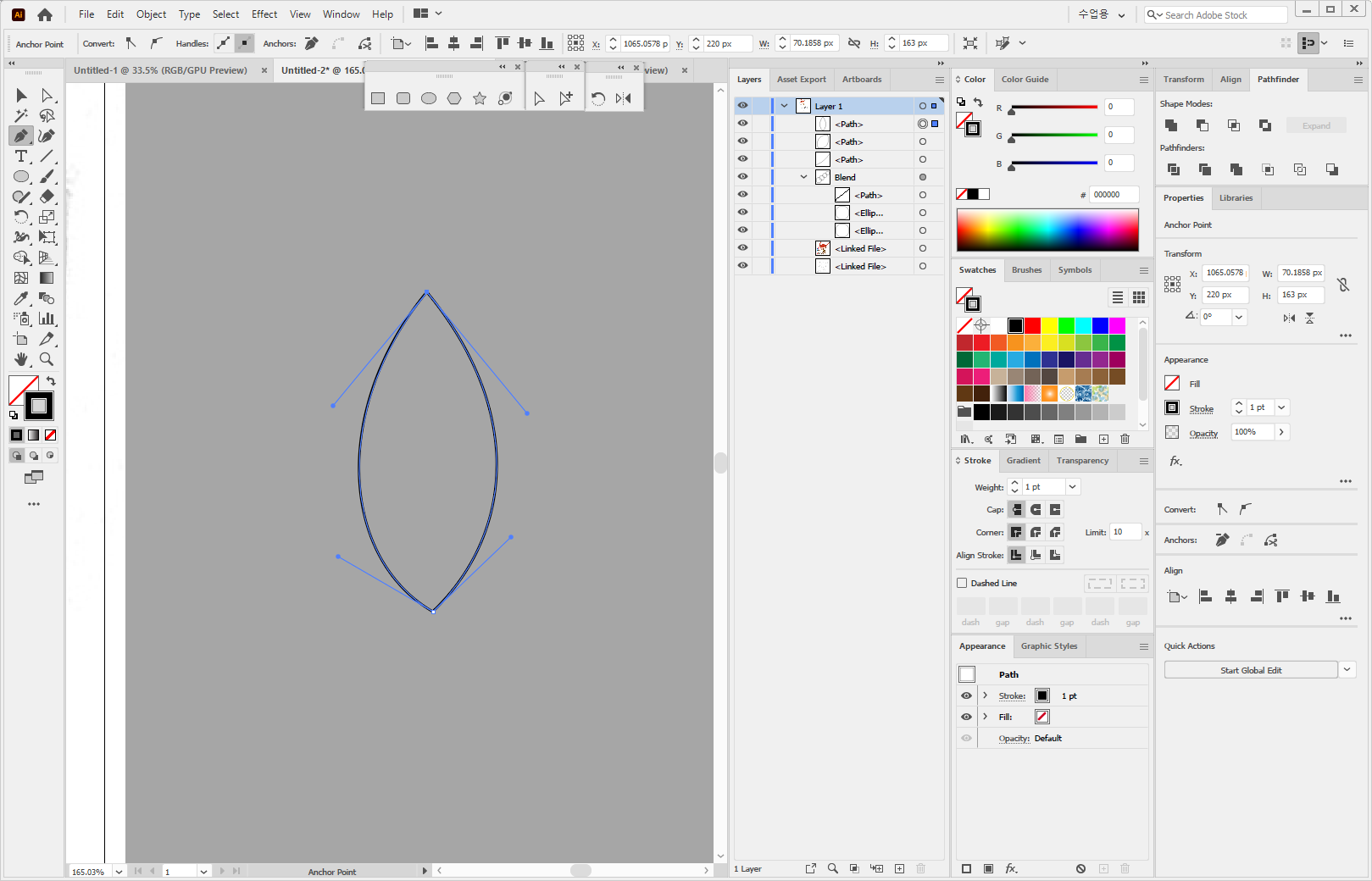The width and height of the screenshot is (1372, 881).
Task: Enable the Dashed Line checkbox
Action: [962, 583]
